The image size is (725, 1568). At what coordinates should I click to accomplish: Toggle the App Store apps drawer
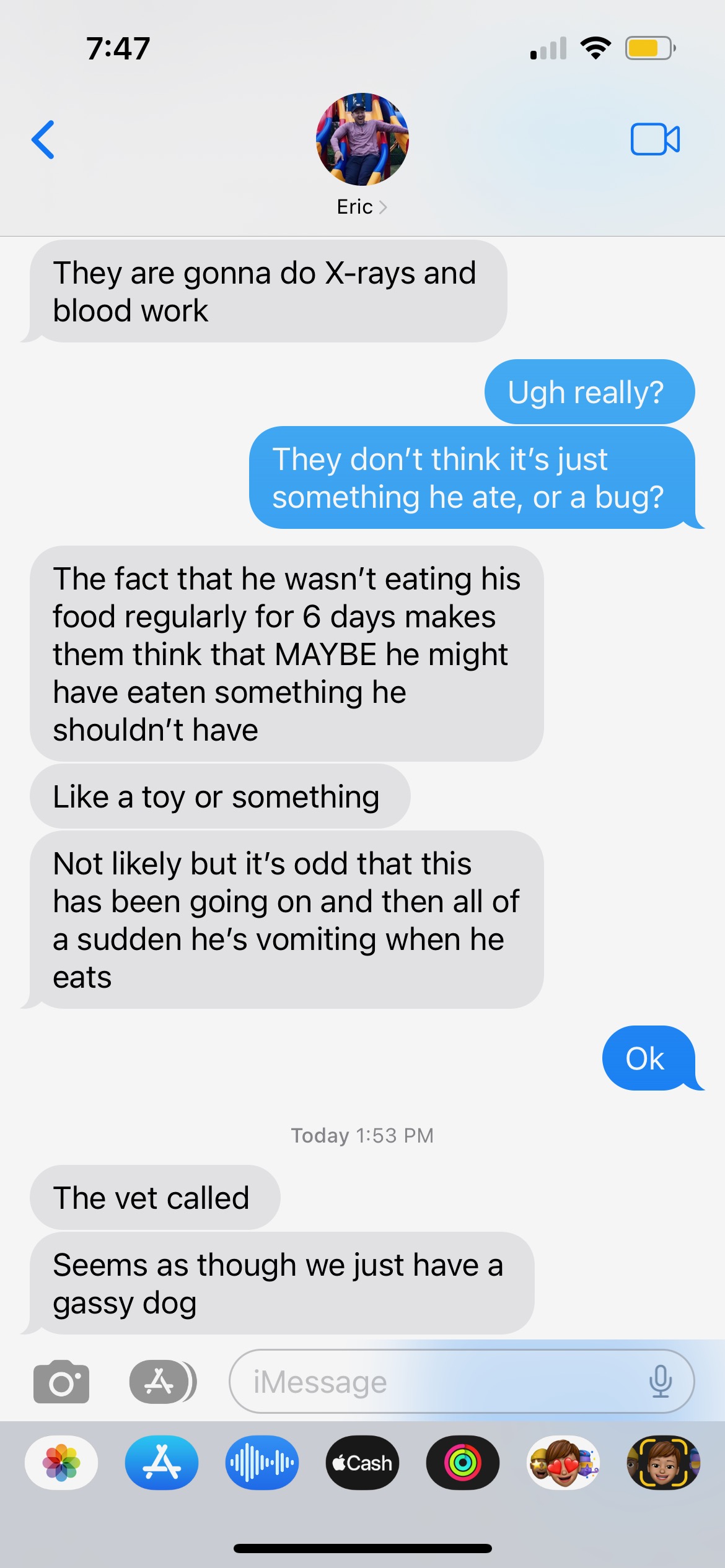pyautogui.click(x=163, y=1382)
